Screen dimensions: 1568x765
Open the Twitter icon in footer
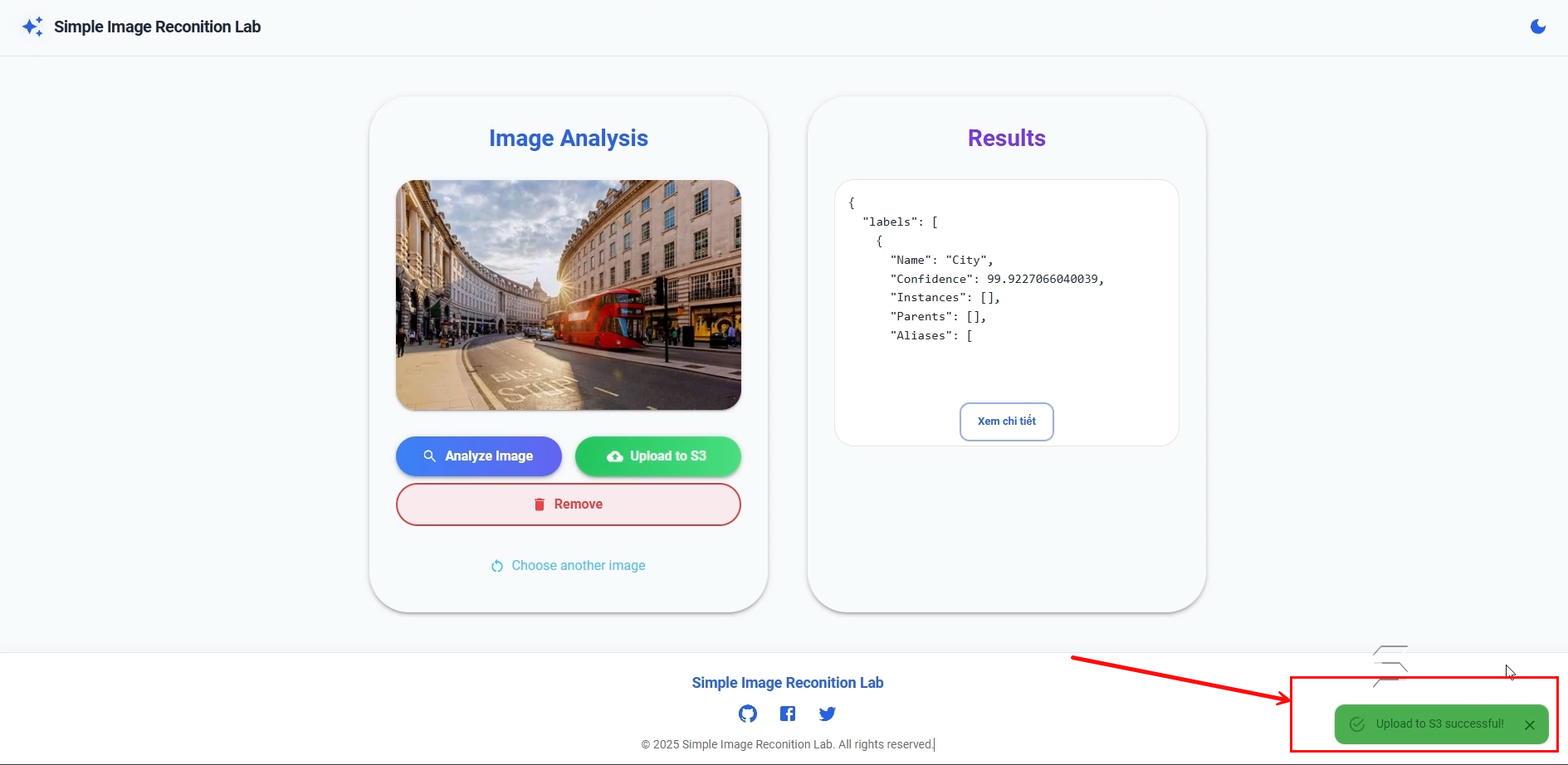(828, 714)
